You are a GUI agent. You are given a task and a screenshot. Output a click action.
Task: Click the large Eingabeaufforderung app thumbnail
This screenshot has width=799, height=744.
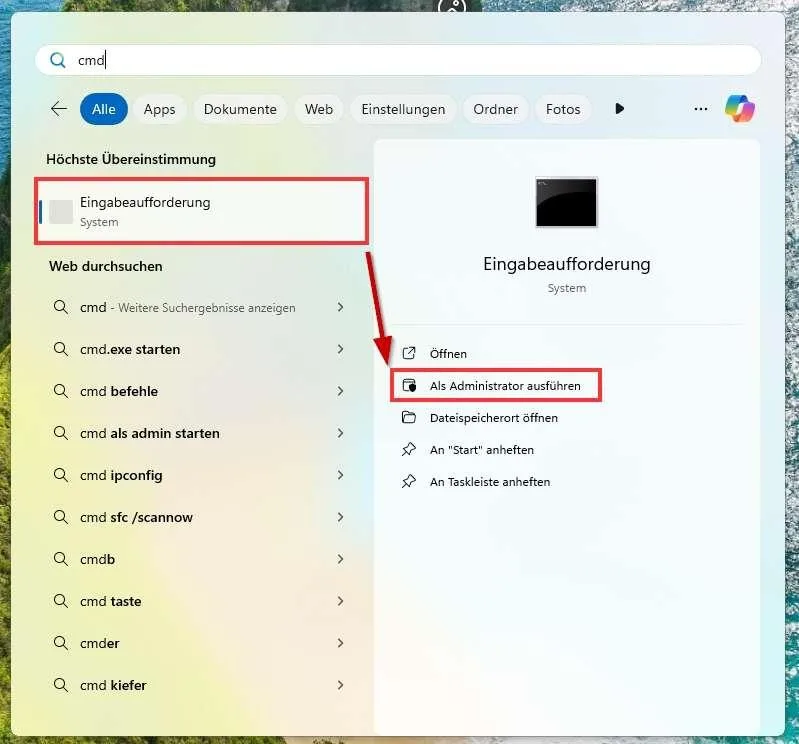tap(566, 202)
